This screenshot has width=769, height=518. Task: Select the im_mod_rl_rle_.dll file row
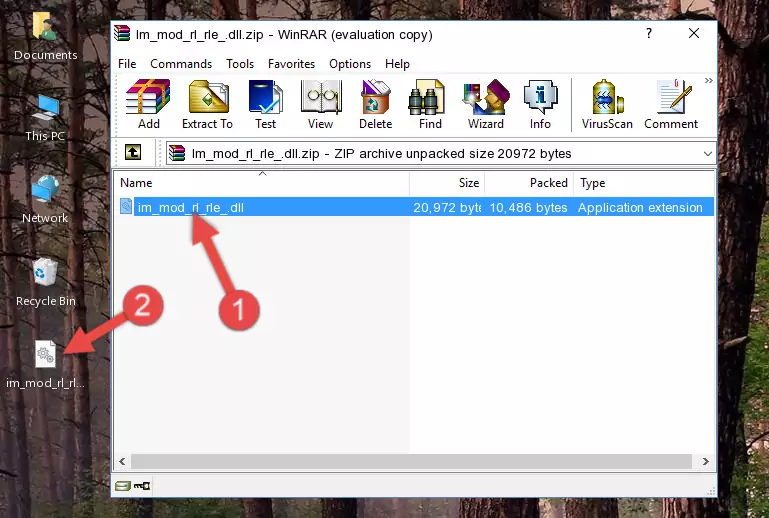pyautogui.click(x=414, y=207)
